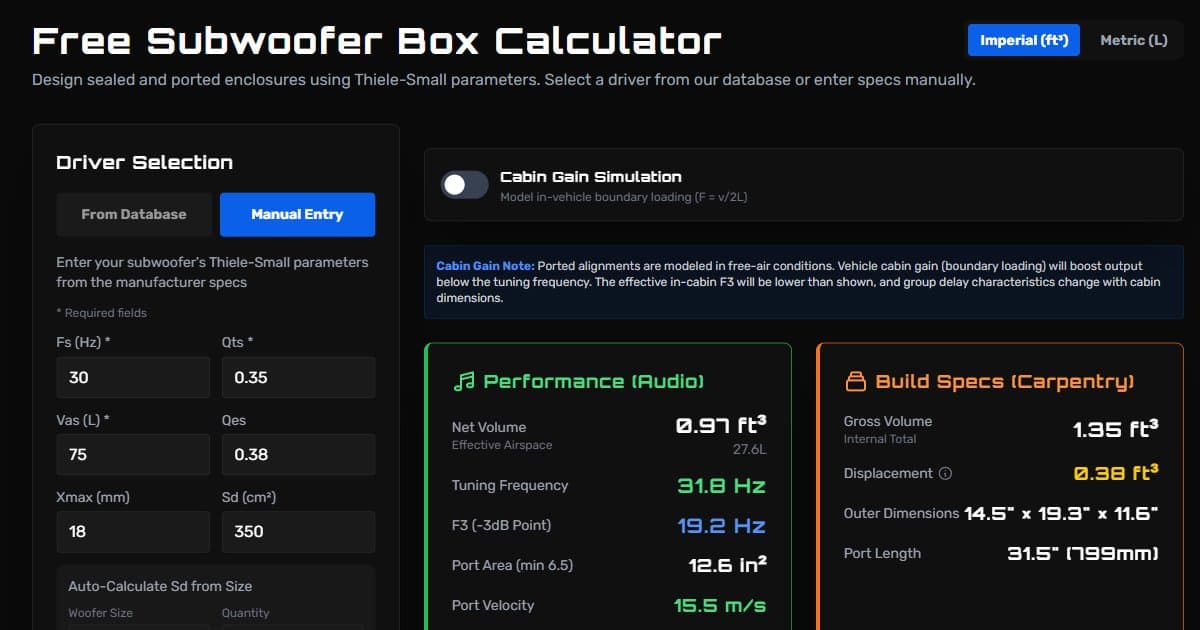Viewport: 1200px width, 630px height.
Task: Click the Sd (cm²) input field
Action: 298,531
